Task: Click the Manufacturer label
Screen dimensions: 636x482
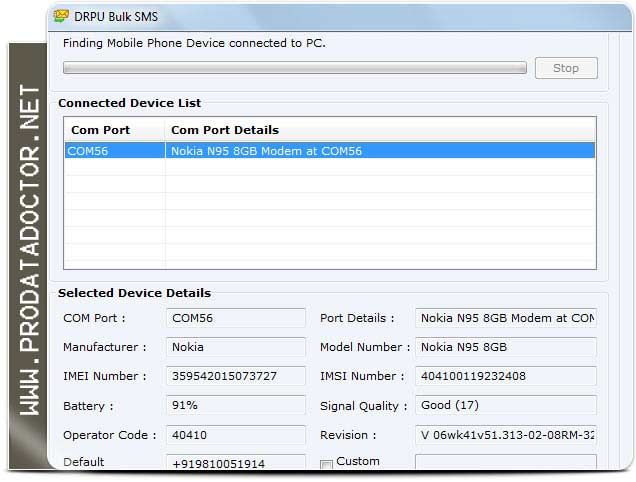Action: pos(105,347)
